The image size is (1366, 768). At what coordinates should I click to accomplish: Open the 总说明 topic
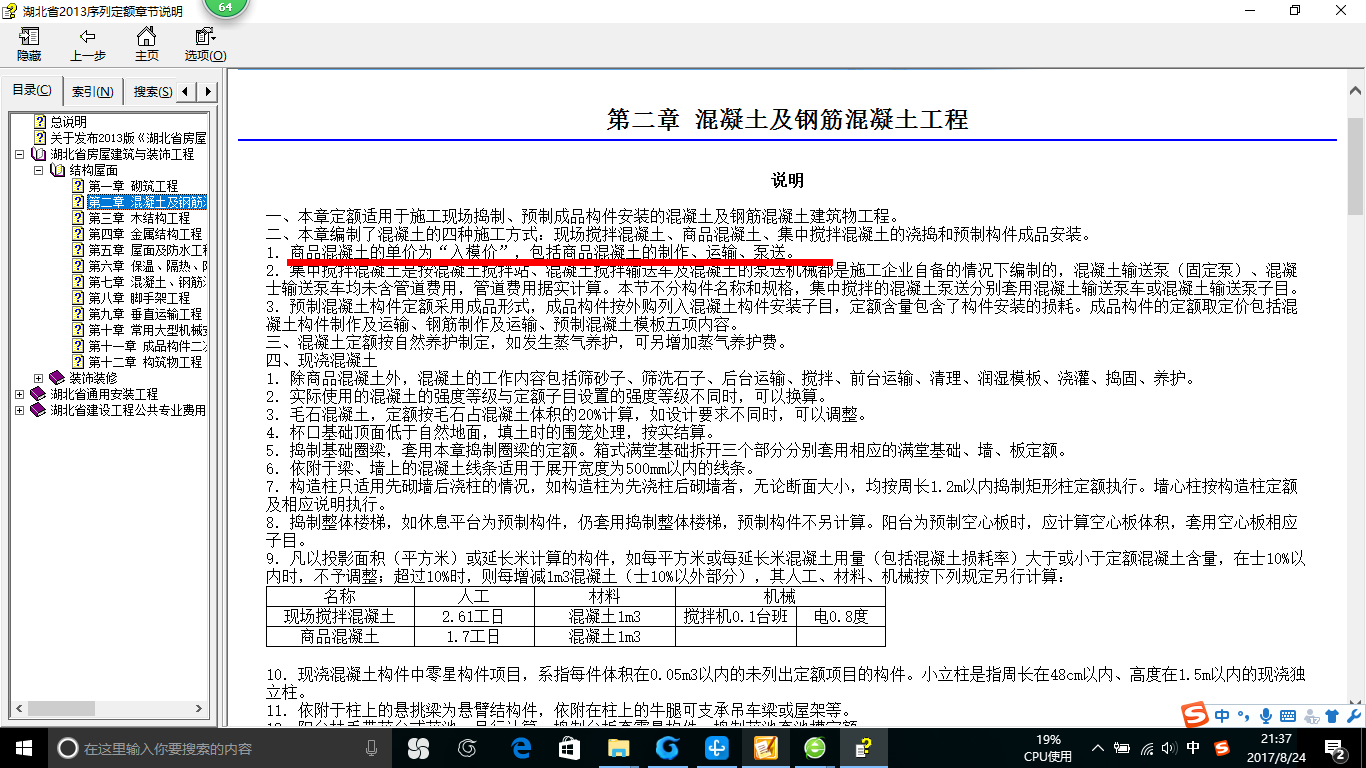tap(69, 122)
